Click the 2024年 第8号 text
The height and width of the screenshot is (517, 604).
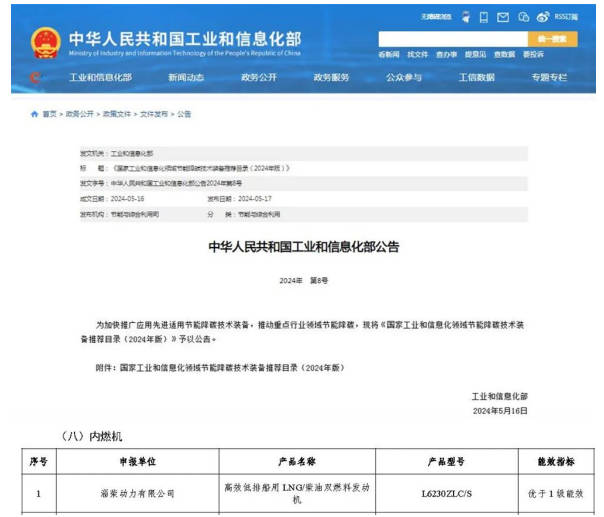point(304,280)
